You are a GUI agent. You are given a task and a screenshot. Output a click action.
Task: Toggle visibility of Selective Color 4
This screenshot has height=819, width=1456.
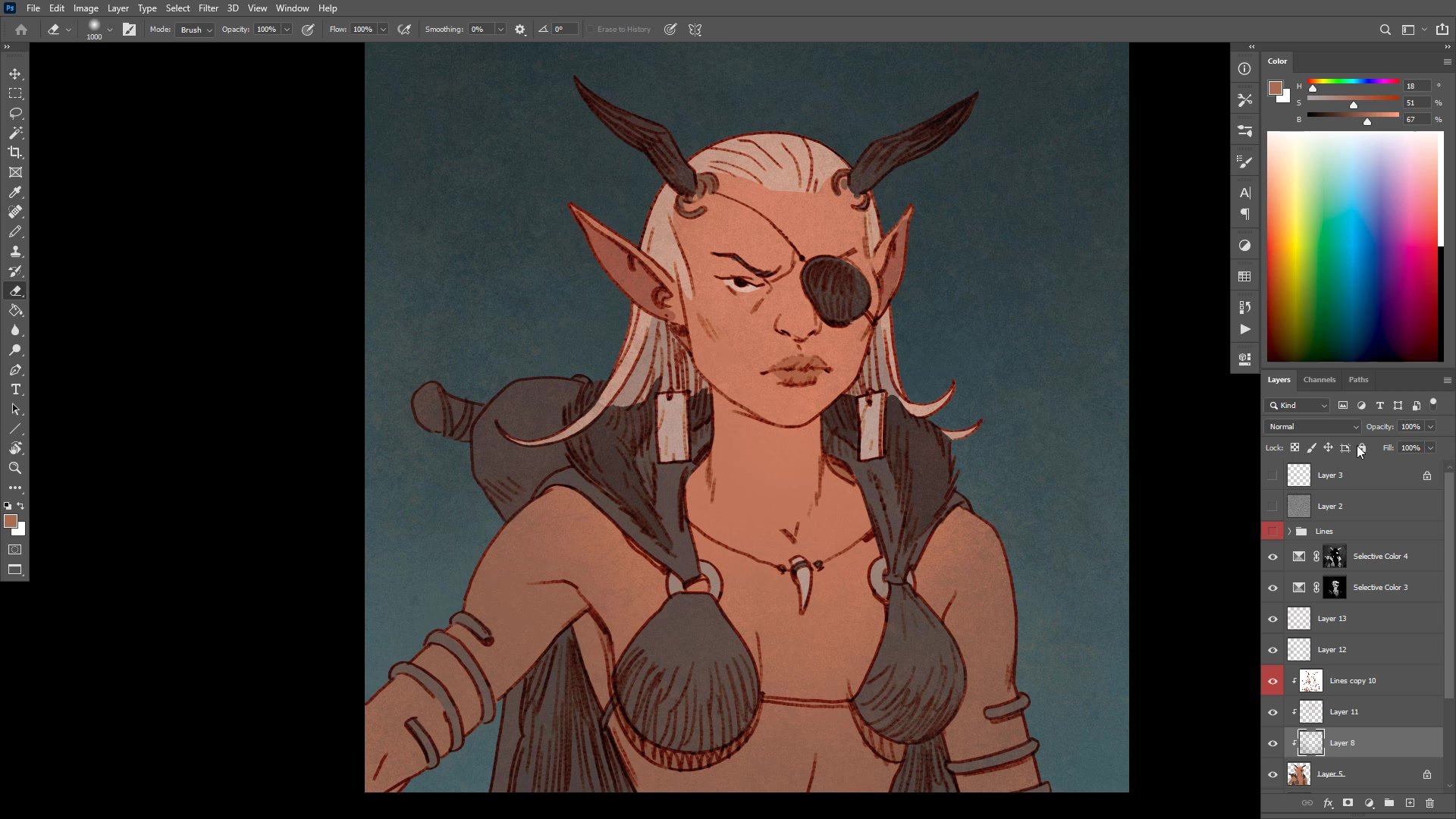click(1272, 556)
